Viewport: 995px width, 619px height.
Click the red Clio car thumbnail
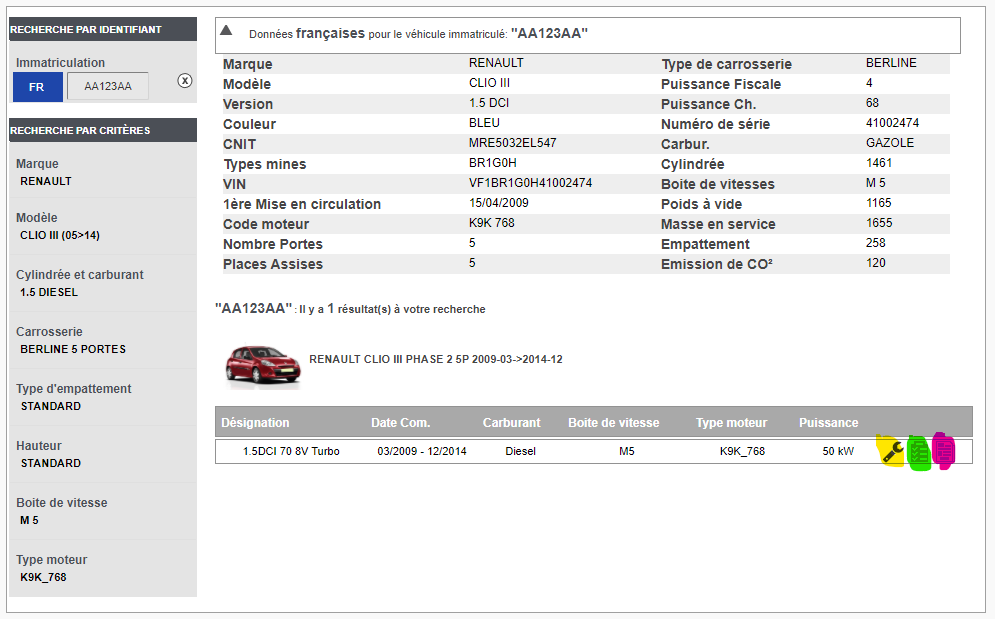pos(263,364)
